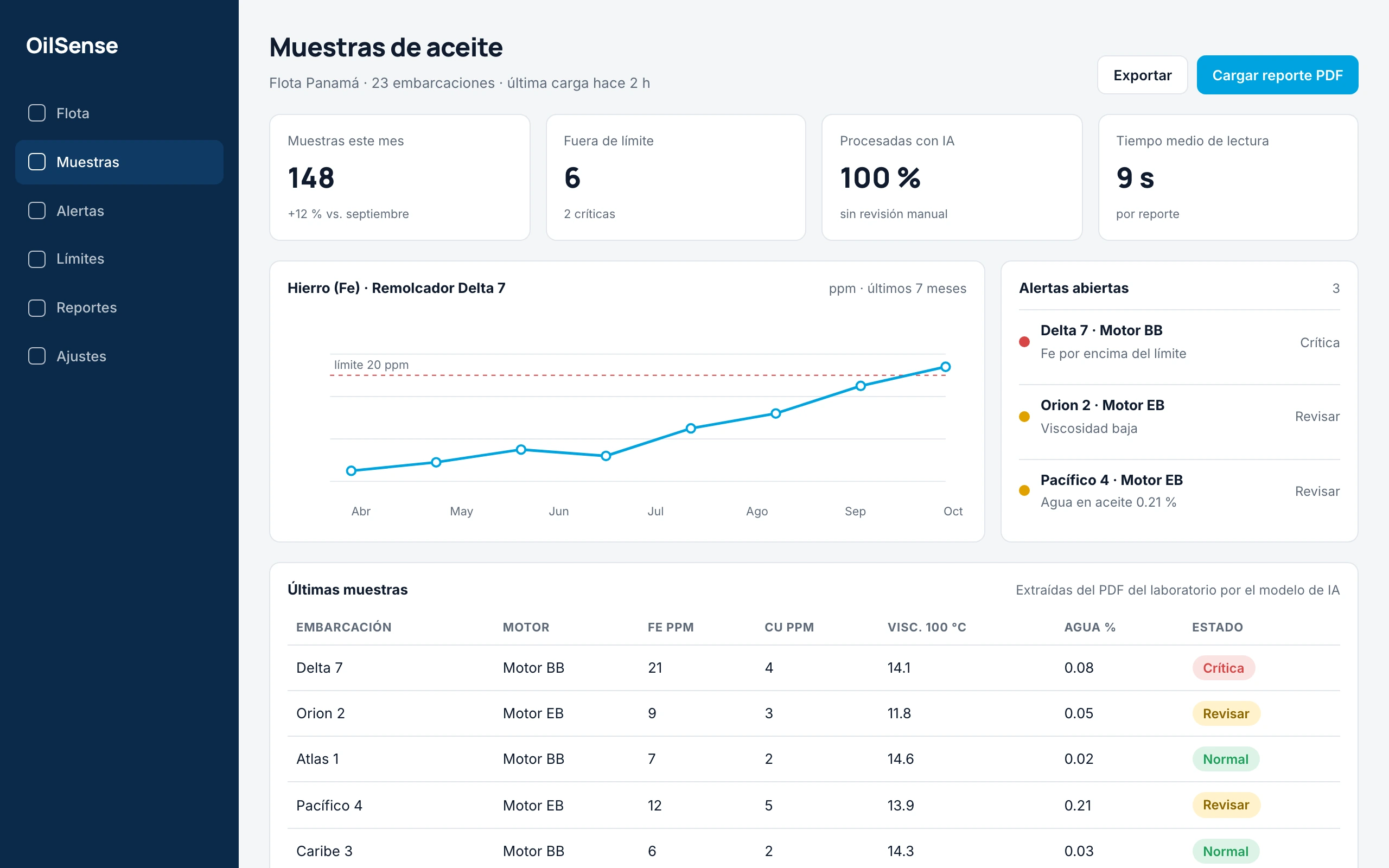
Task: Navigate to the Ajustes label
Action: [x=81, y=356]
